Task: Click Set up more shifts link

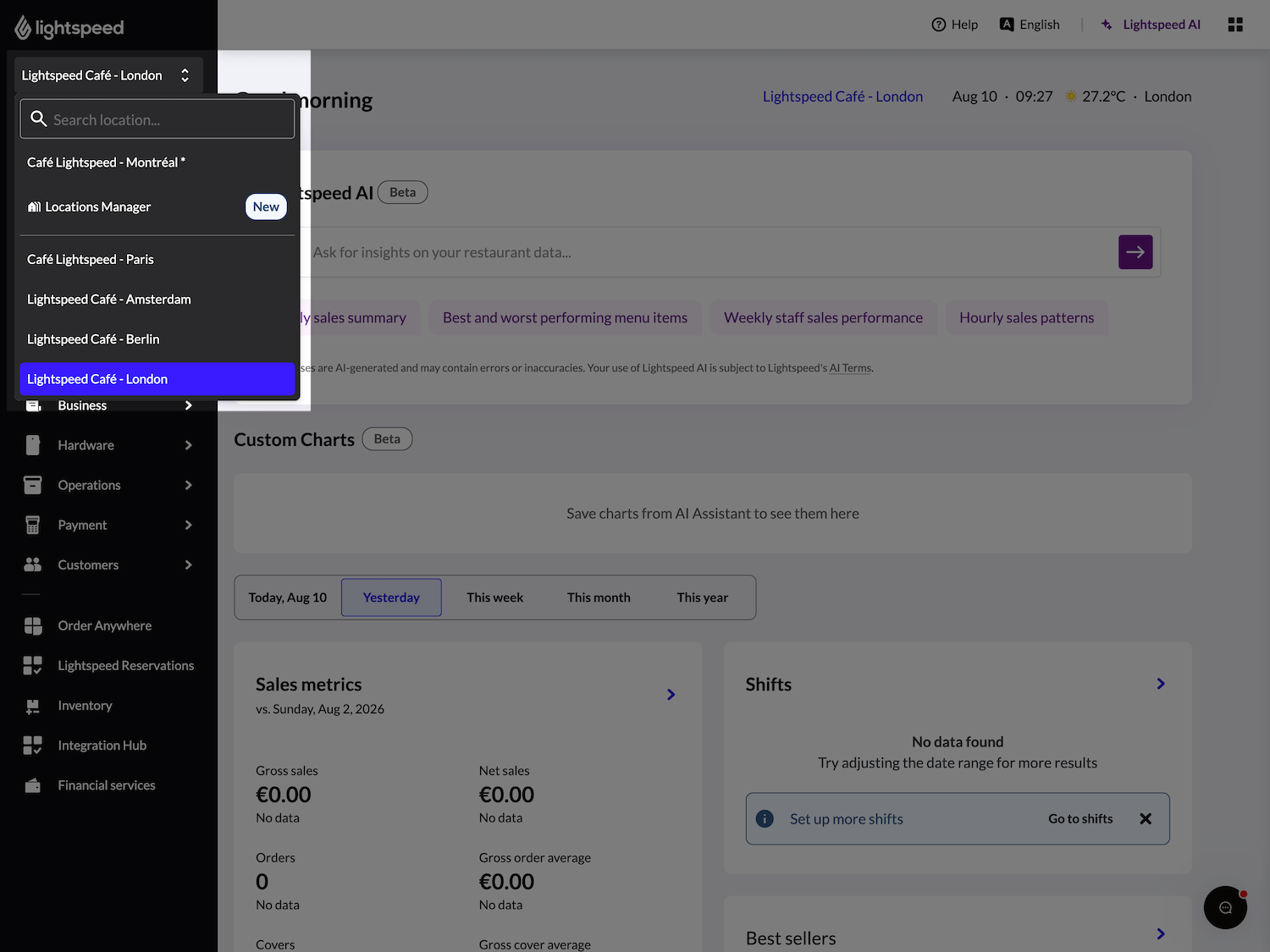Action: 847,818
